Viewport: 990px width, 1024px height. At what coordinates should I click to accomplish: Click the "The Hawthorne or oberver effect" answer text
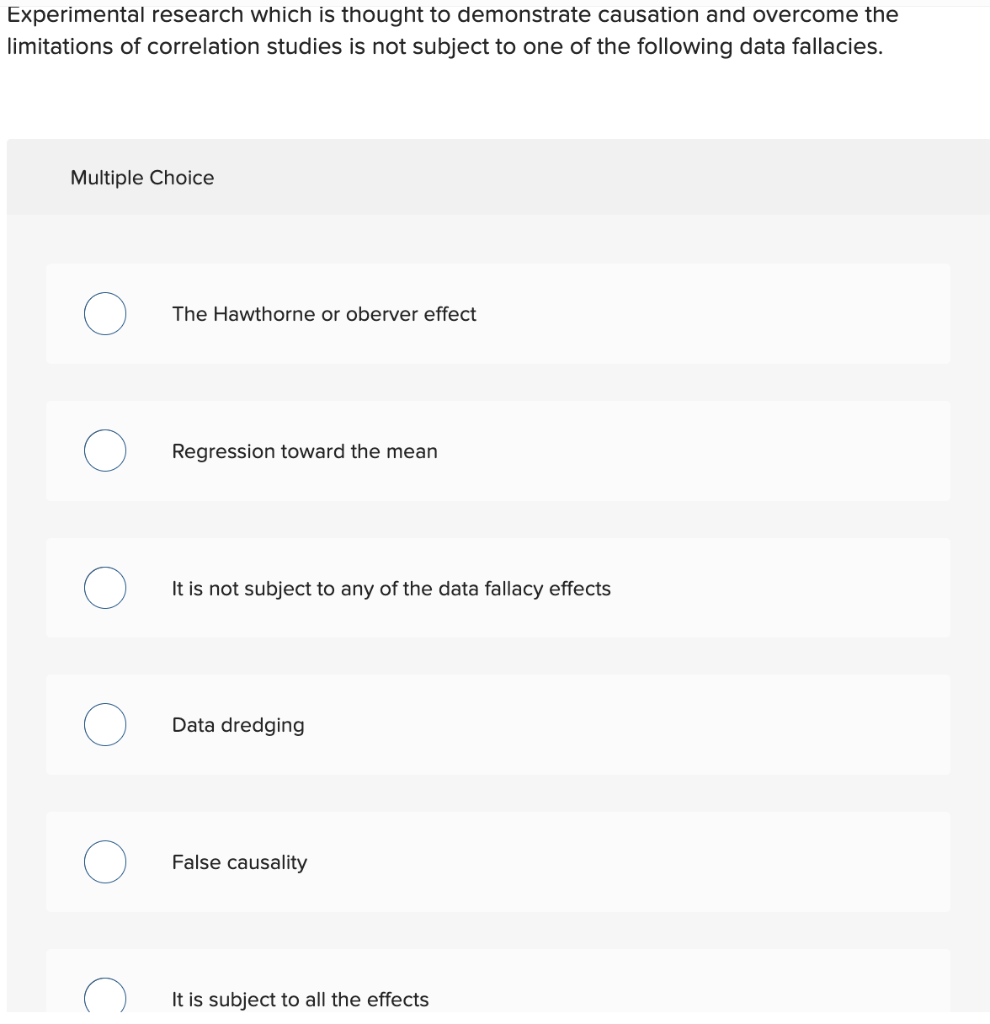pyautogui.click(x=324, y=314)
